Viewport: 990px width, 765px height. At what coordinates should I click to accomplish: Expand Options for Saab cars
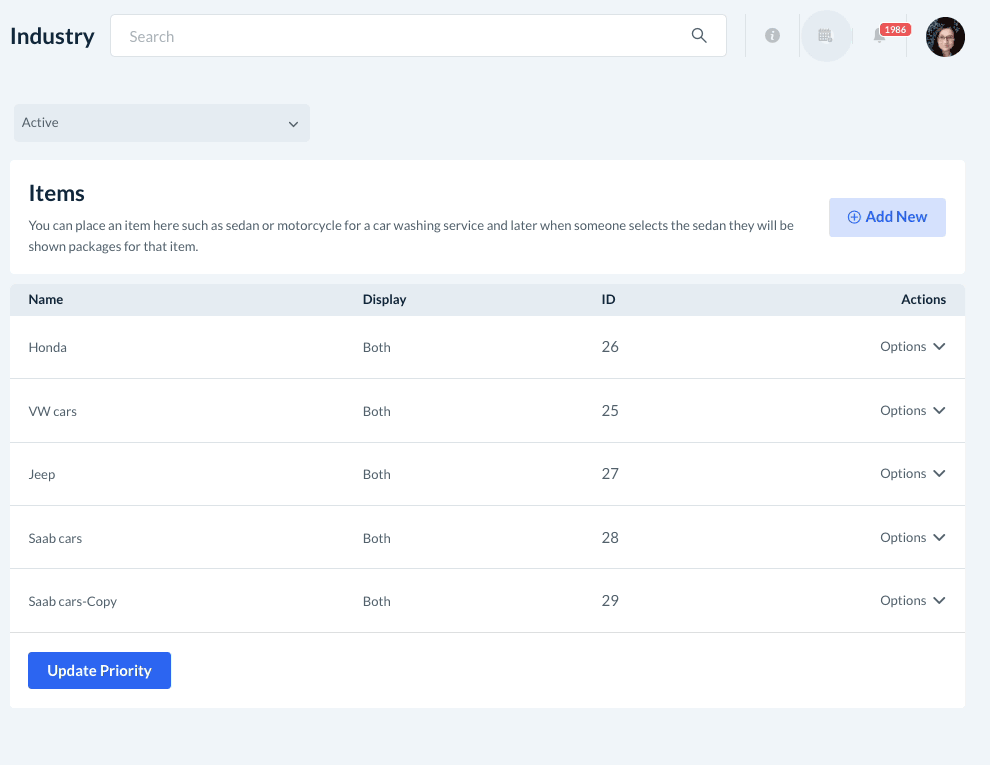(x=912, y=537)
